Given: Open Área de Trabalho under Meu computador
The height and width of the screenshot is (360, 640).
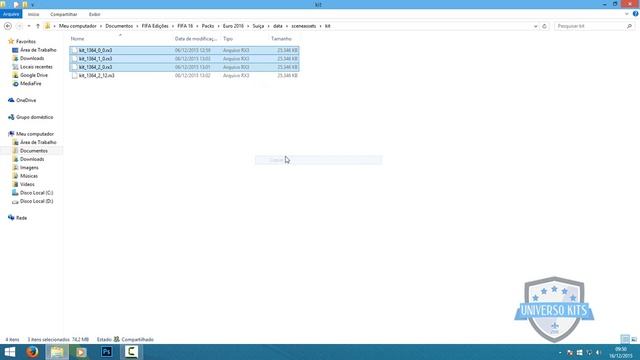Looking at the screenshot, I should pos(38,142).
